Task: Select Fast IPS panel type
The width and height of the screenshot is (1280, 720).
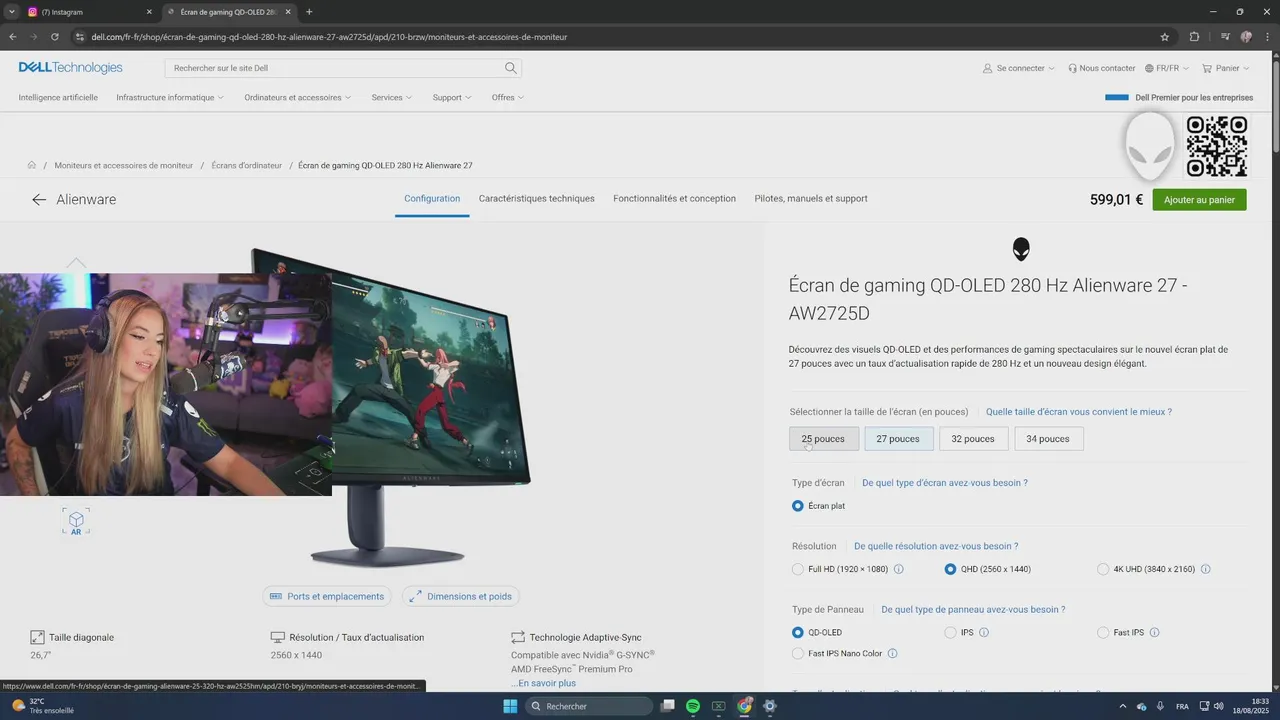Action: [1103, 632]
